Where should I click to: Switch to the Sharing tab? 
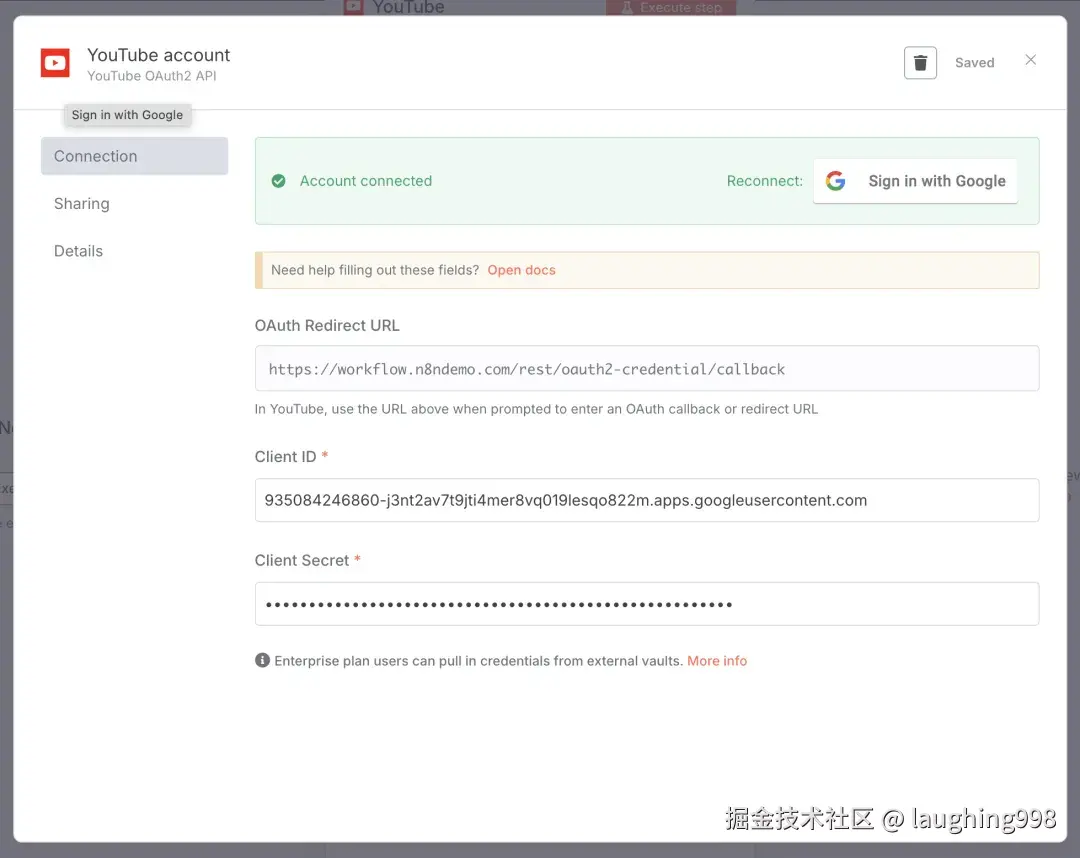pos(81,203)
